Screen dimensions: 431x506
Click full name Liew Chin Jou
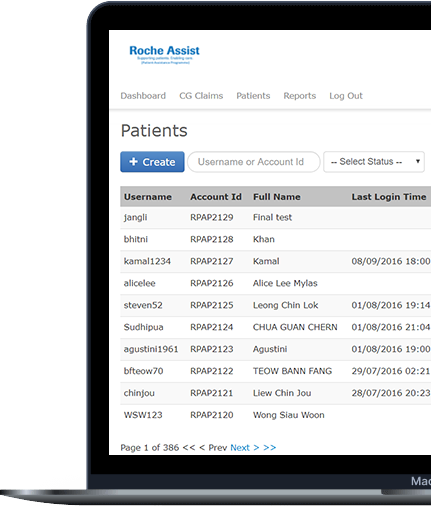pos(282,393)
